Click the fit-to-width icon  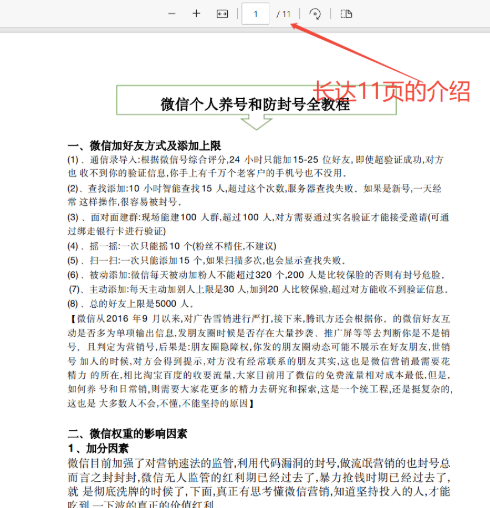pyautogui.click(x=222, y=14)
